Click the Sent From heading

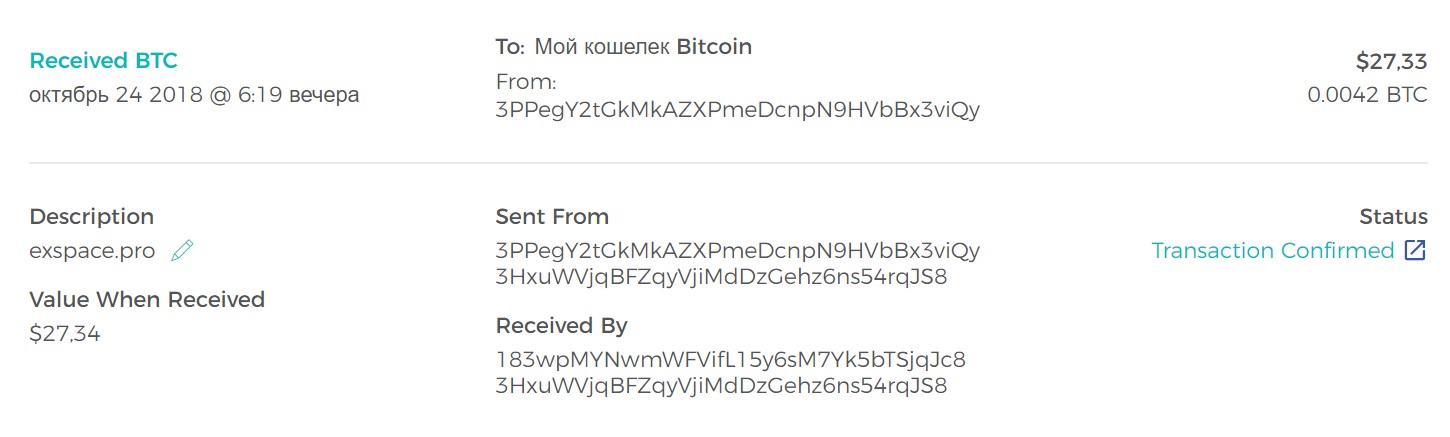click(x=552, y=217)
